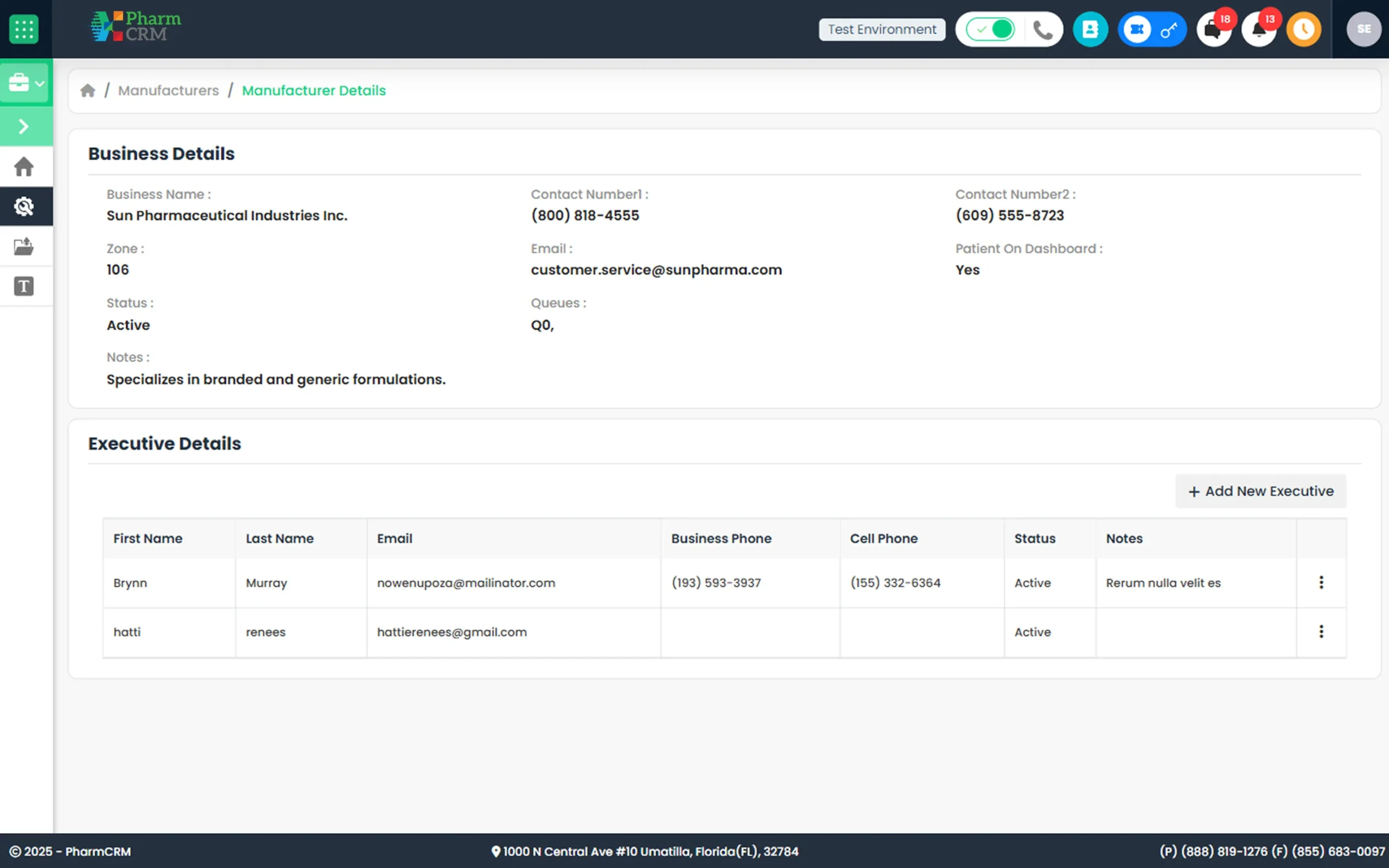Image resolution: width=1389 pixels, height=868 pixels.
Task: Click Manufacturer Details breadcrumb
Action: (314, 91)
